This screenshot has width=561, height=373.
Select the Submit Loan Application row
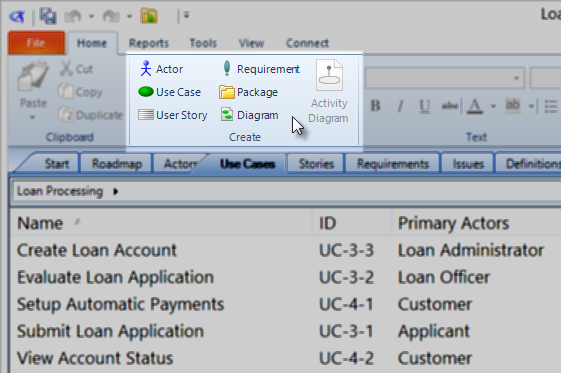coord(286,332)
